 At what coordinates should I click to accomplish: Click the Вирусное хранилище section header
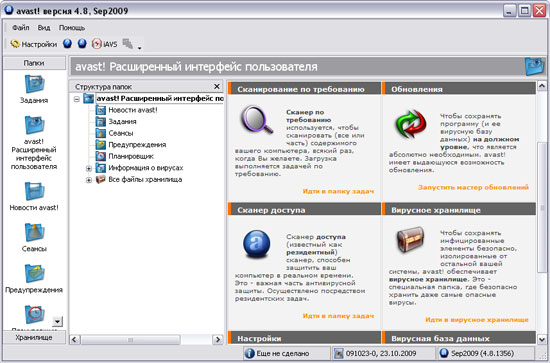pos(459,209)
